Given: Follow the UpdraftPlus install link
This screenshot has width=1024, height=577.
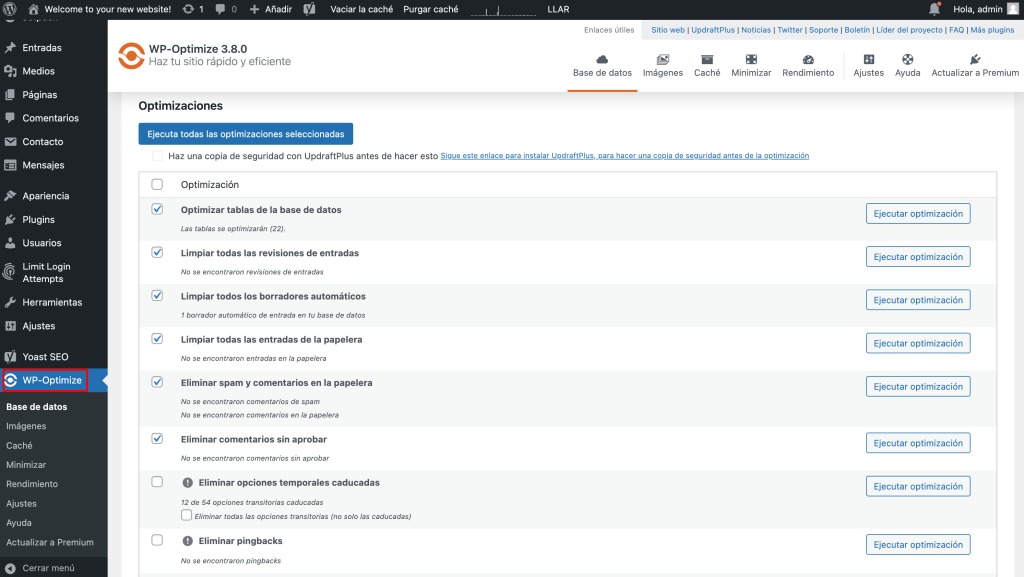Looking at the screenshot, I should [624, 155].
